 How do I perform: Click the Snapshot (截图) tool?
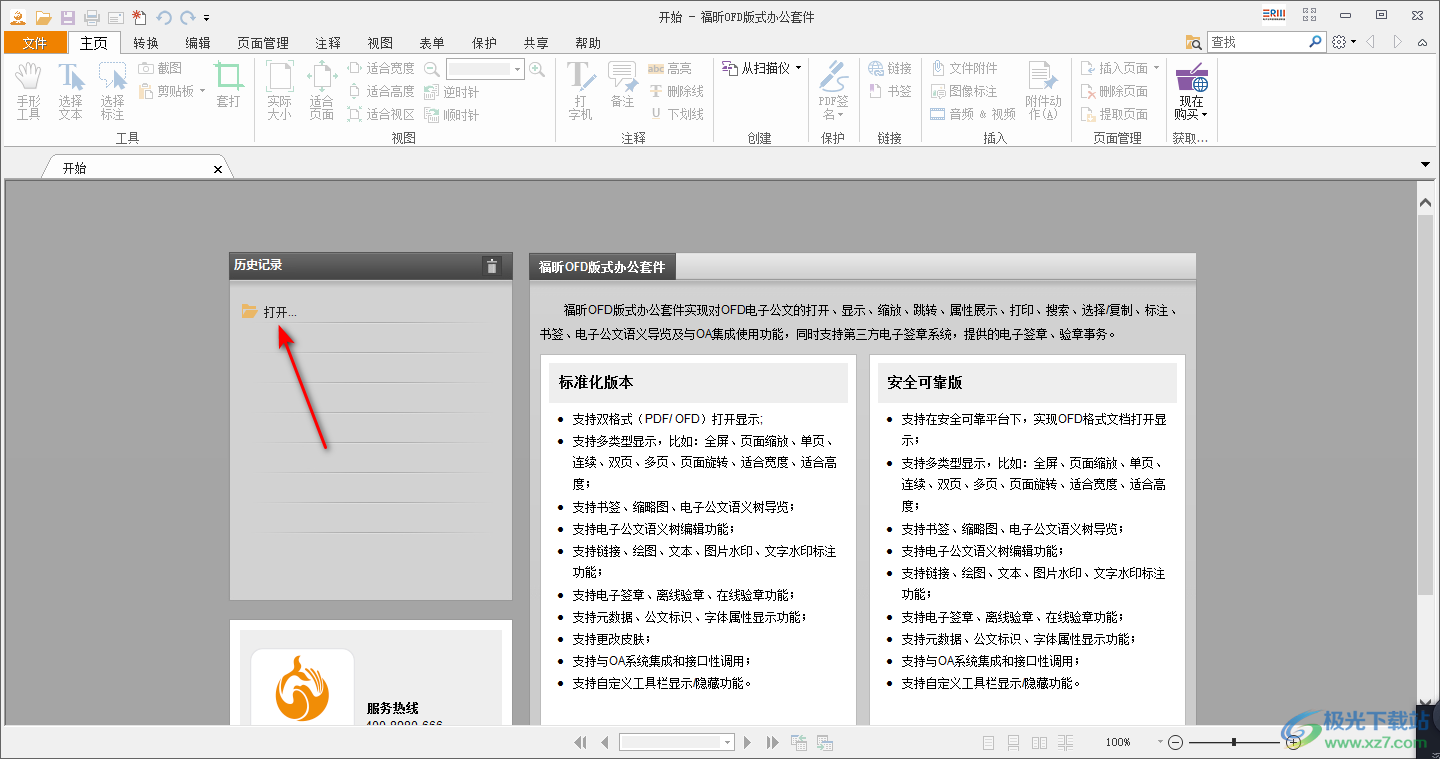click(x=160, y=68)
